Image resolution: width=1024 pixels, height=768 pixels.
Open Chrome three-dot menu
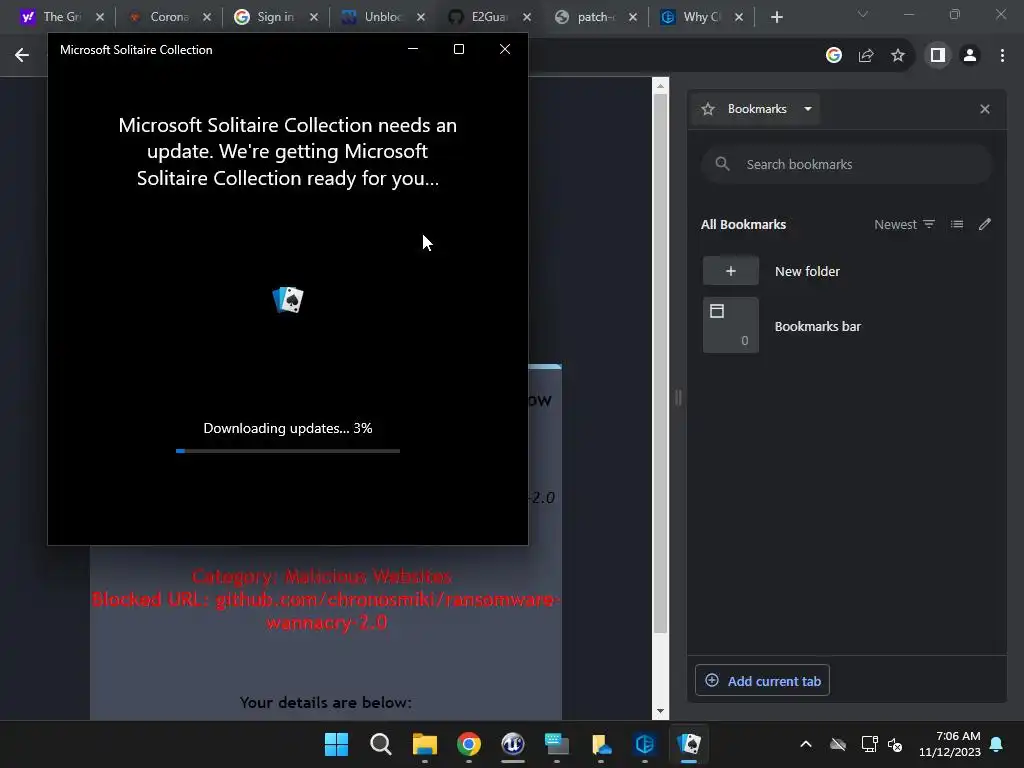[x=1002, y=56]
